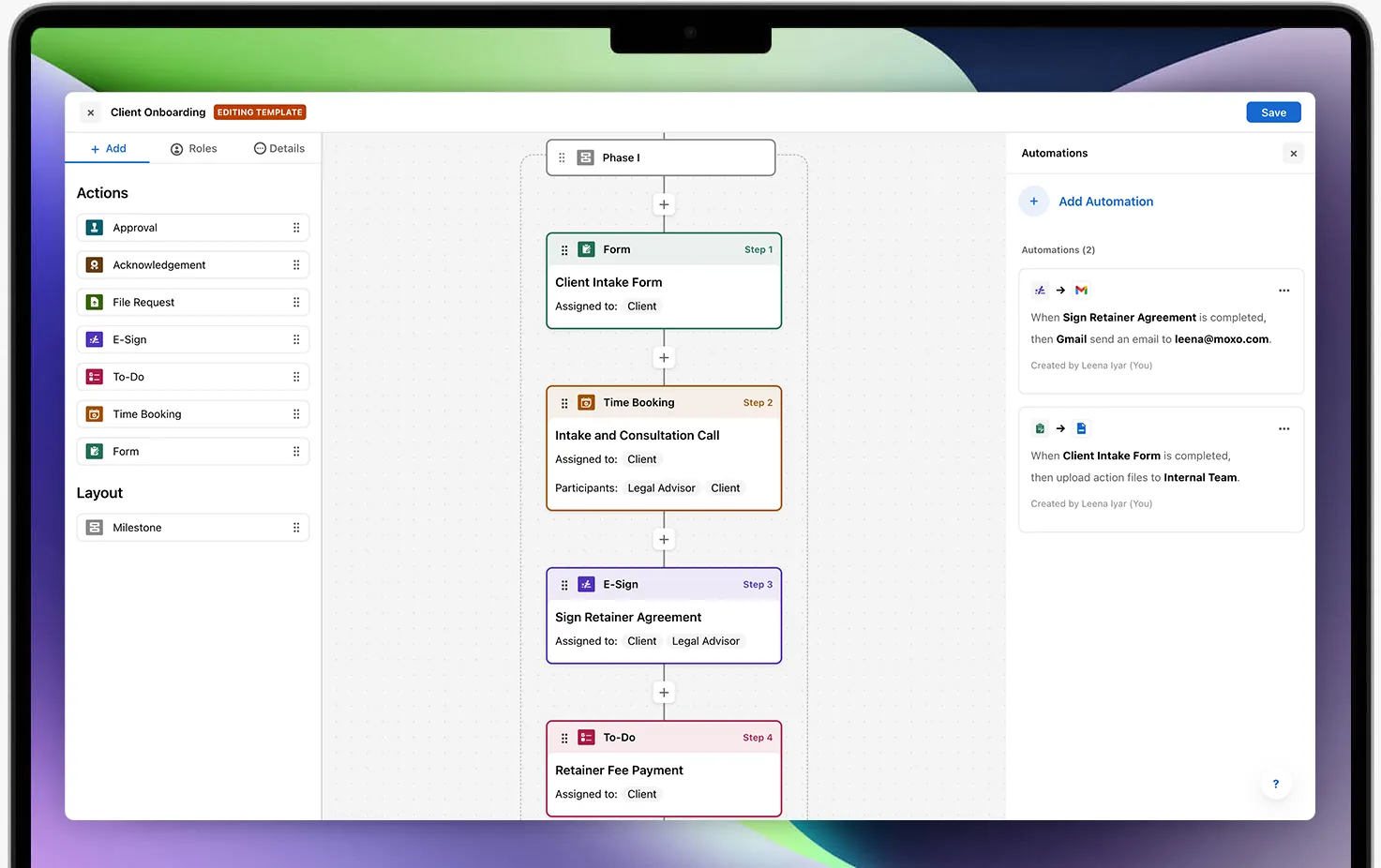
Task: Select the Milestone layout icon
Action: coord(94,527)
